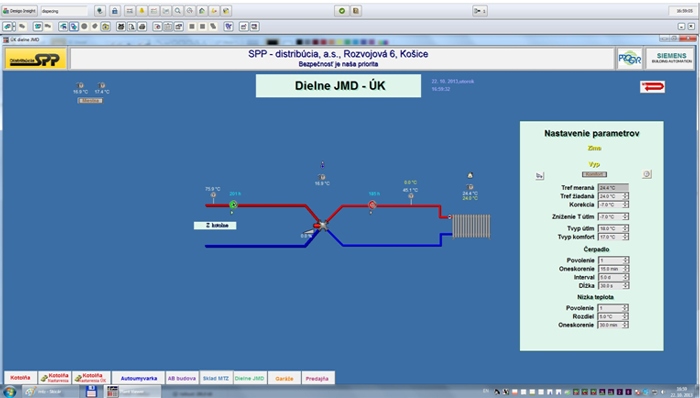Click the green check status icon
Viewport: 700px width, 398px height.
pos(342,11)
